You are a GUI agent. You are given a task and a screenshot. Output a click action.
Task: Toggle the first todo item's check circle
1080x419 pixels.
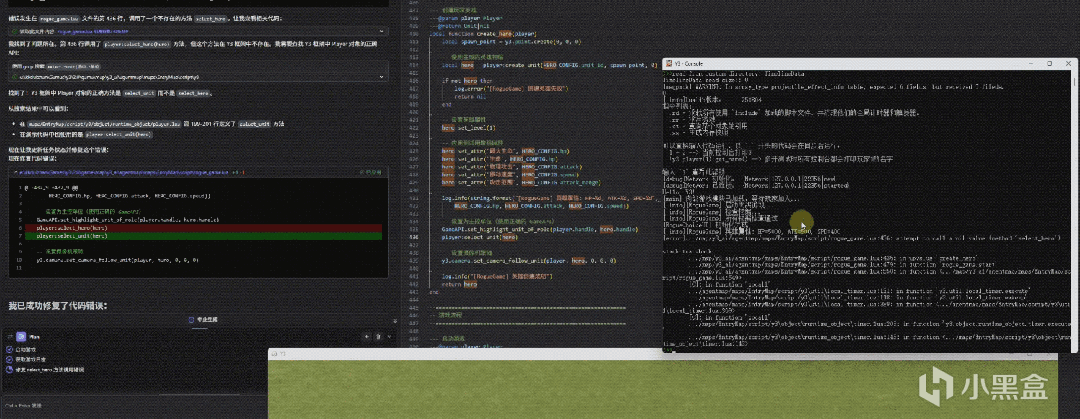pyautogui.click(x=11, y=350)
